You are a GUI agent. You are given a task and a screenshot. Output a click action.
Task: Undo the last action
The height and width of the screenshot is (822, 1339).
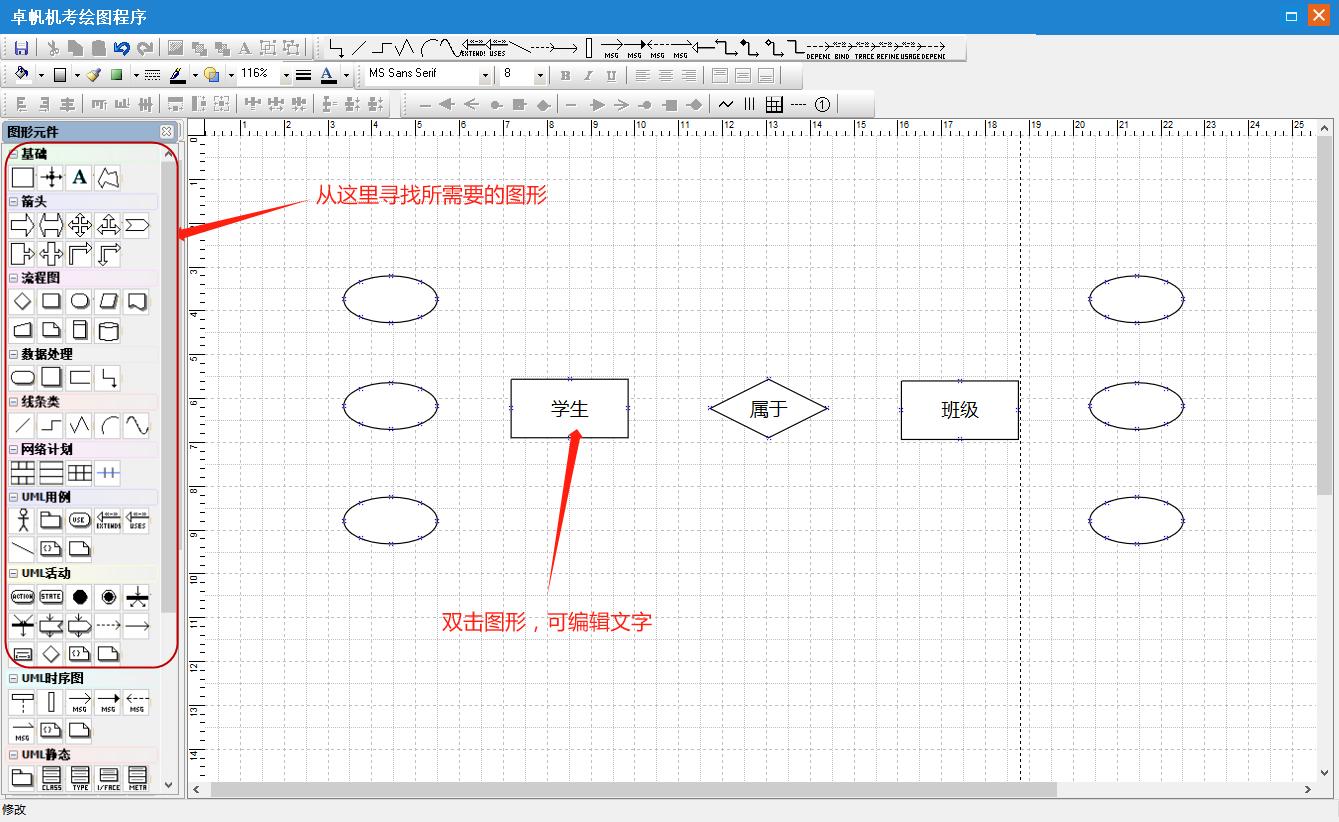click(122, 48)
